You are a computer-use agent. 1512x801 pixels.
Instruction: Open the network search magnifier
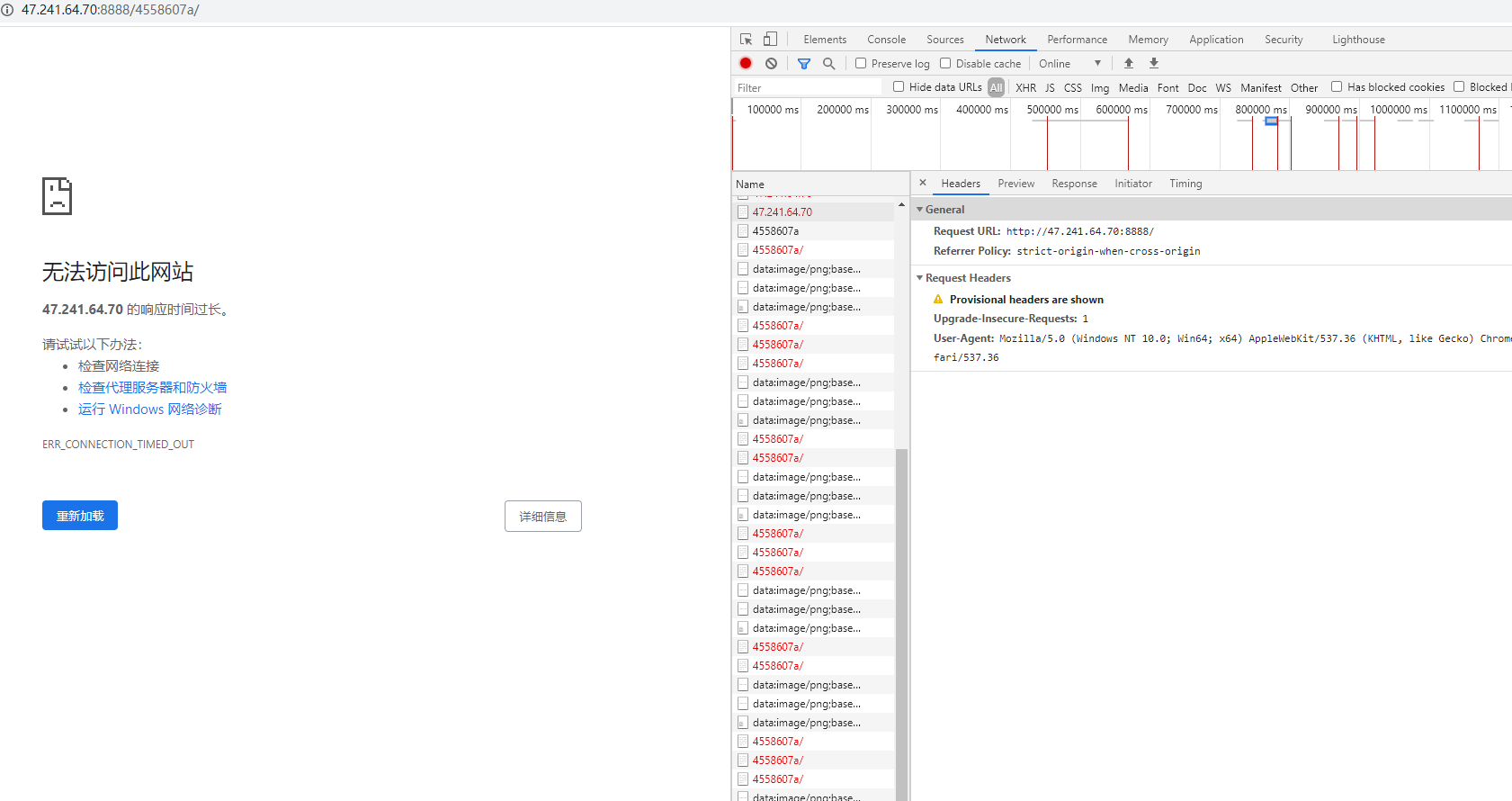tap(829, 64)
